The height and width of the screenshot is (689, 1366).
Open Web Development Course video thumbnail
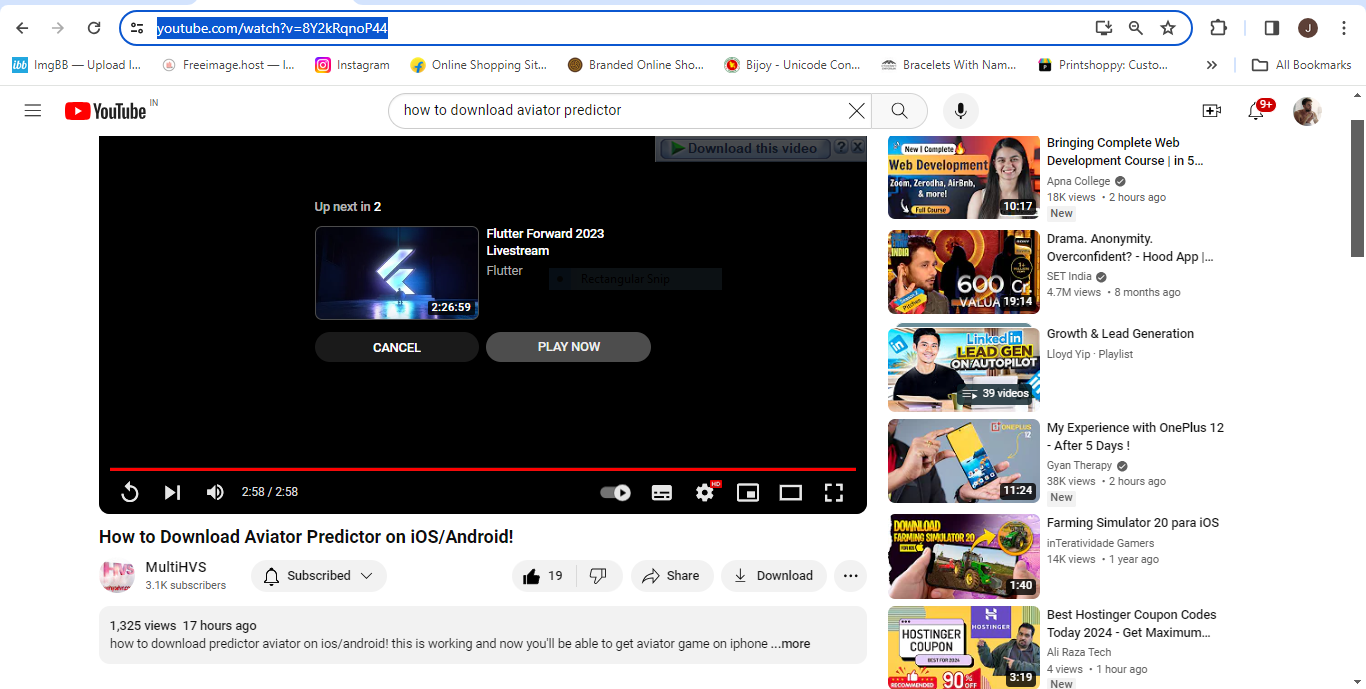coord(963,178)
